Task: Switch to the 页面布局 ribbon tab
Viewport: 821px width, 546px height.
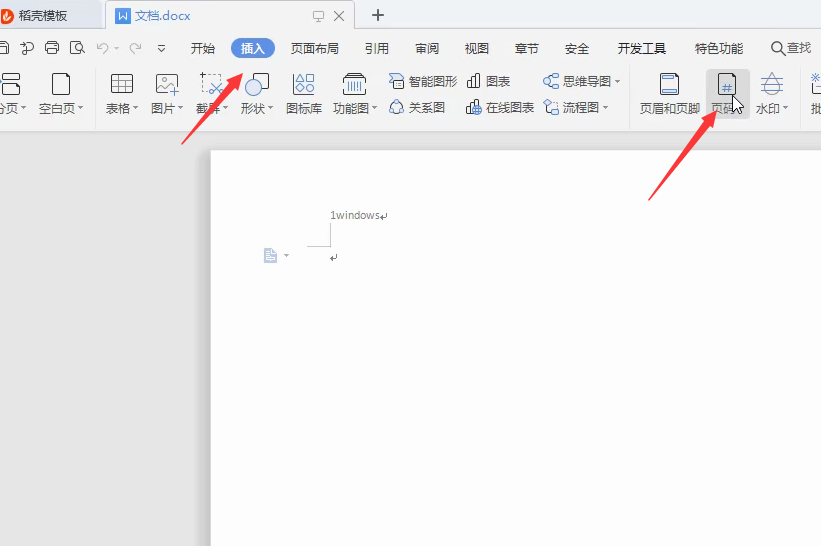Action: click(x=314, y=48)
